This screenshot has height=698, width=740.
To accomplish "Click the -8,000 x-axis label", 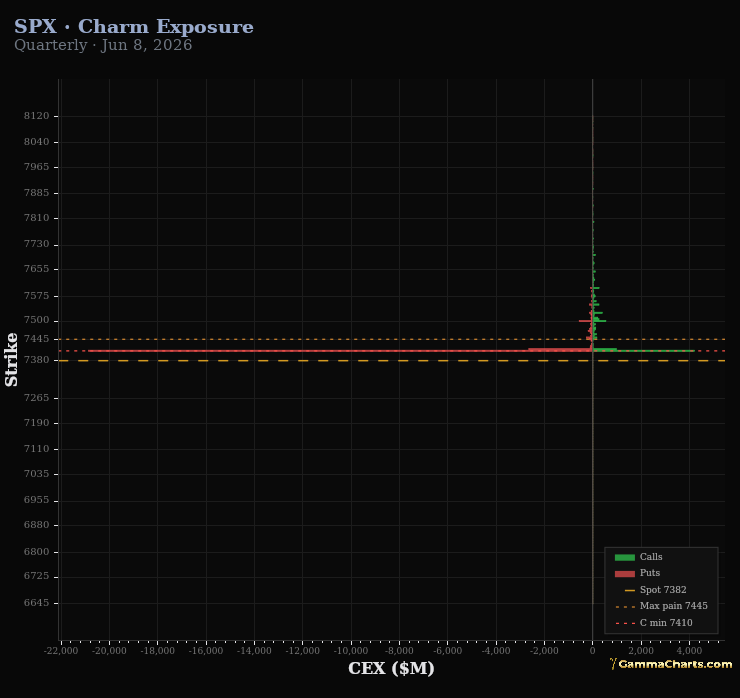I will (399, 651).
